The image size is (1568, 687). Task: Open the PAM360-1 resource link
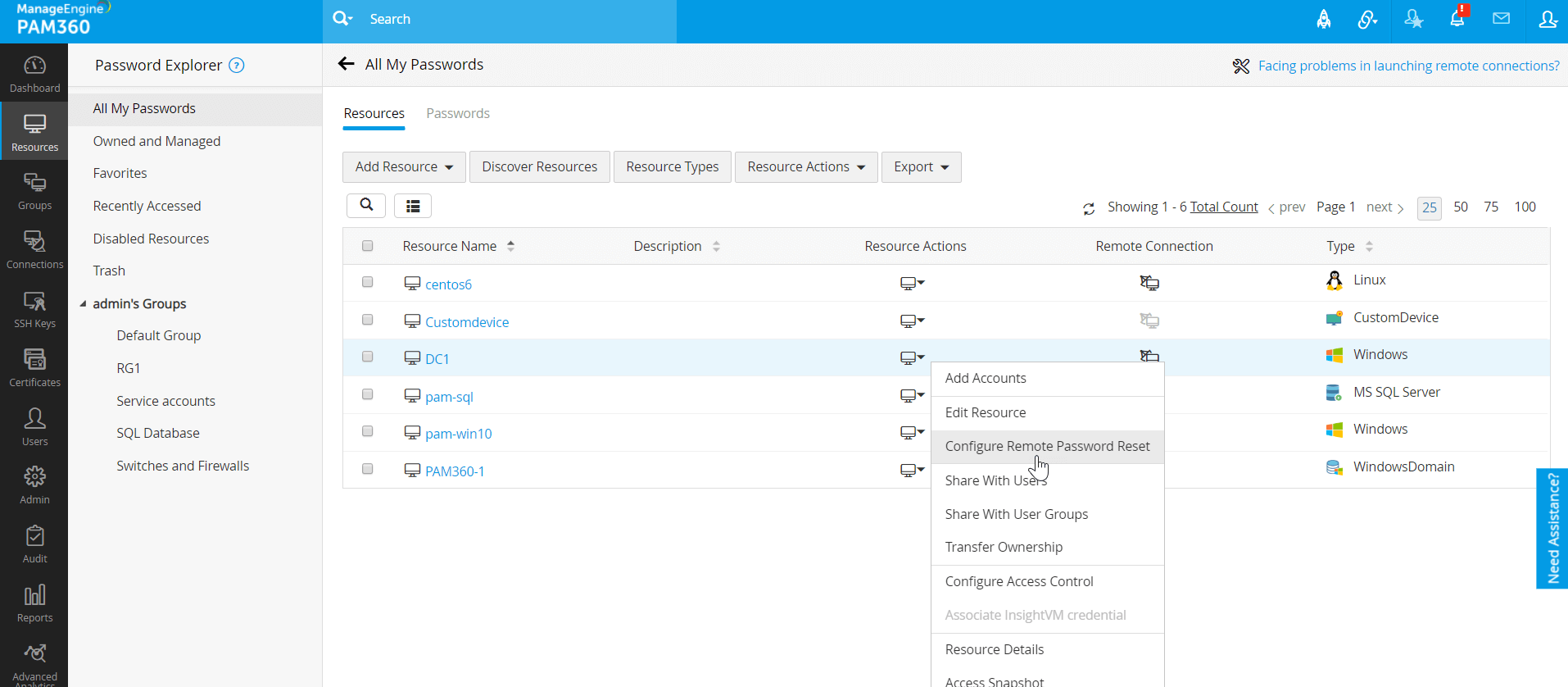coord(455,471)
